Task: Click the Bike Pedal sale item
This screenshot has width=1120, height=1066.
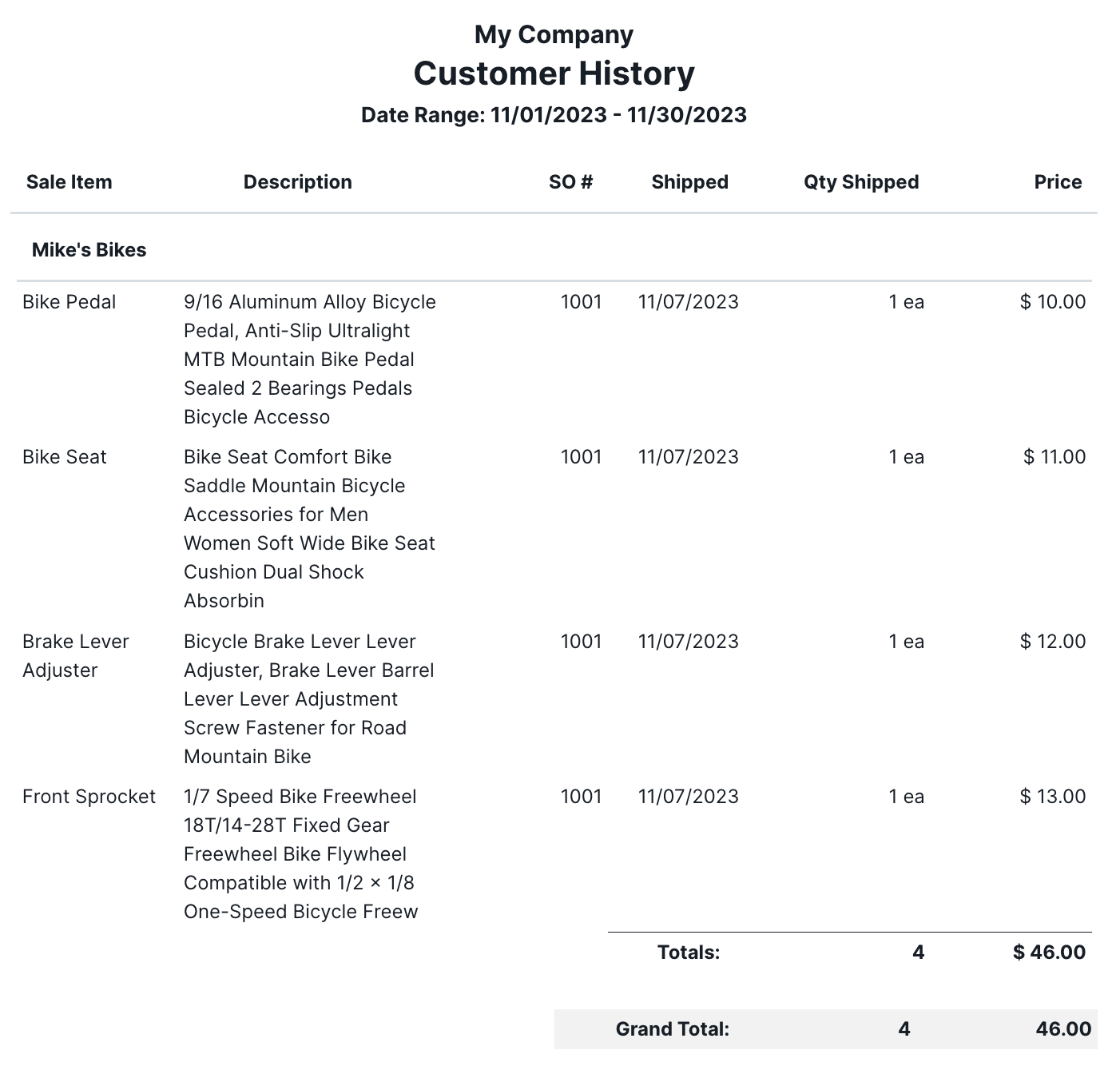Action: (70, 302)
